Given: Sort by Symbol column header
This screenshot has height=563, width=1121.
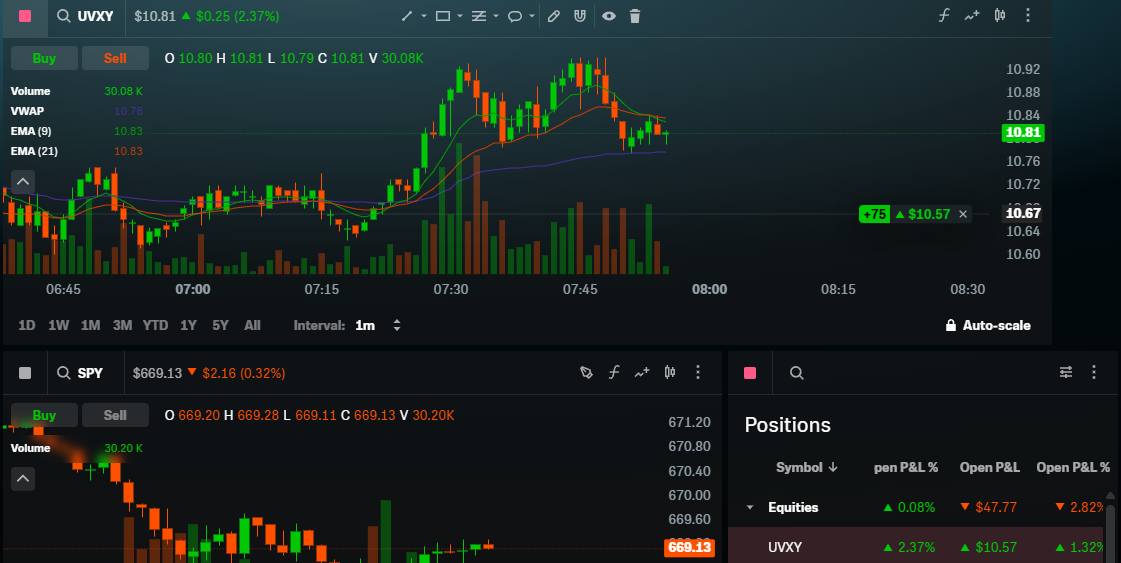Looking at the screenshot, I should 806,467.
